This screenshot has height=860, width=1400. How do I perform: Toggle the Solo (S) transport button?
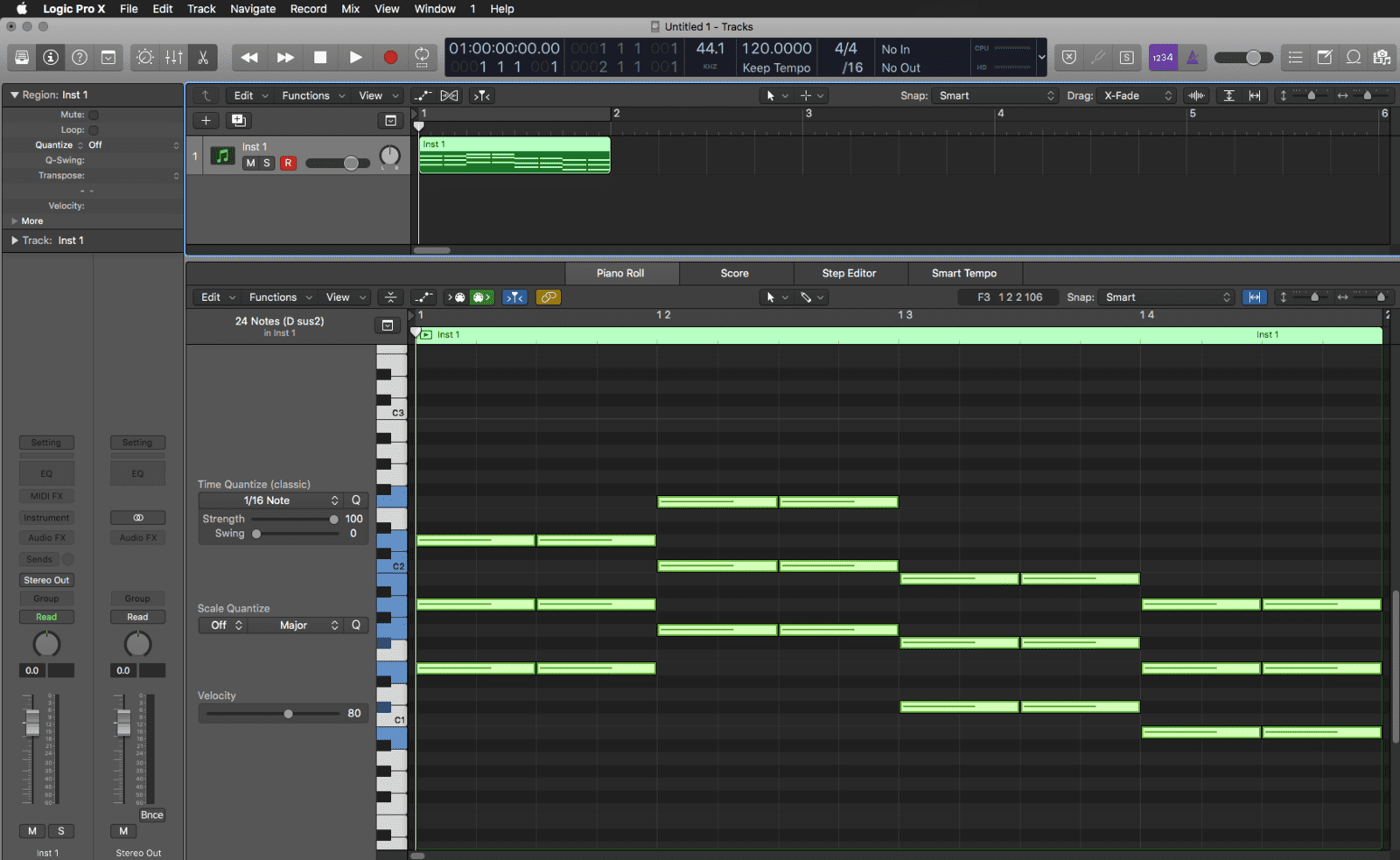[x=1127, y=58]
